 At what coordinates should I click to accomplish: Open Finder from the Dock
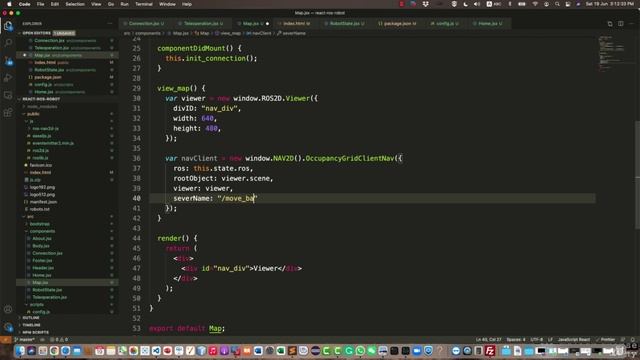click(20, 351)
